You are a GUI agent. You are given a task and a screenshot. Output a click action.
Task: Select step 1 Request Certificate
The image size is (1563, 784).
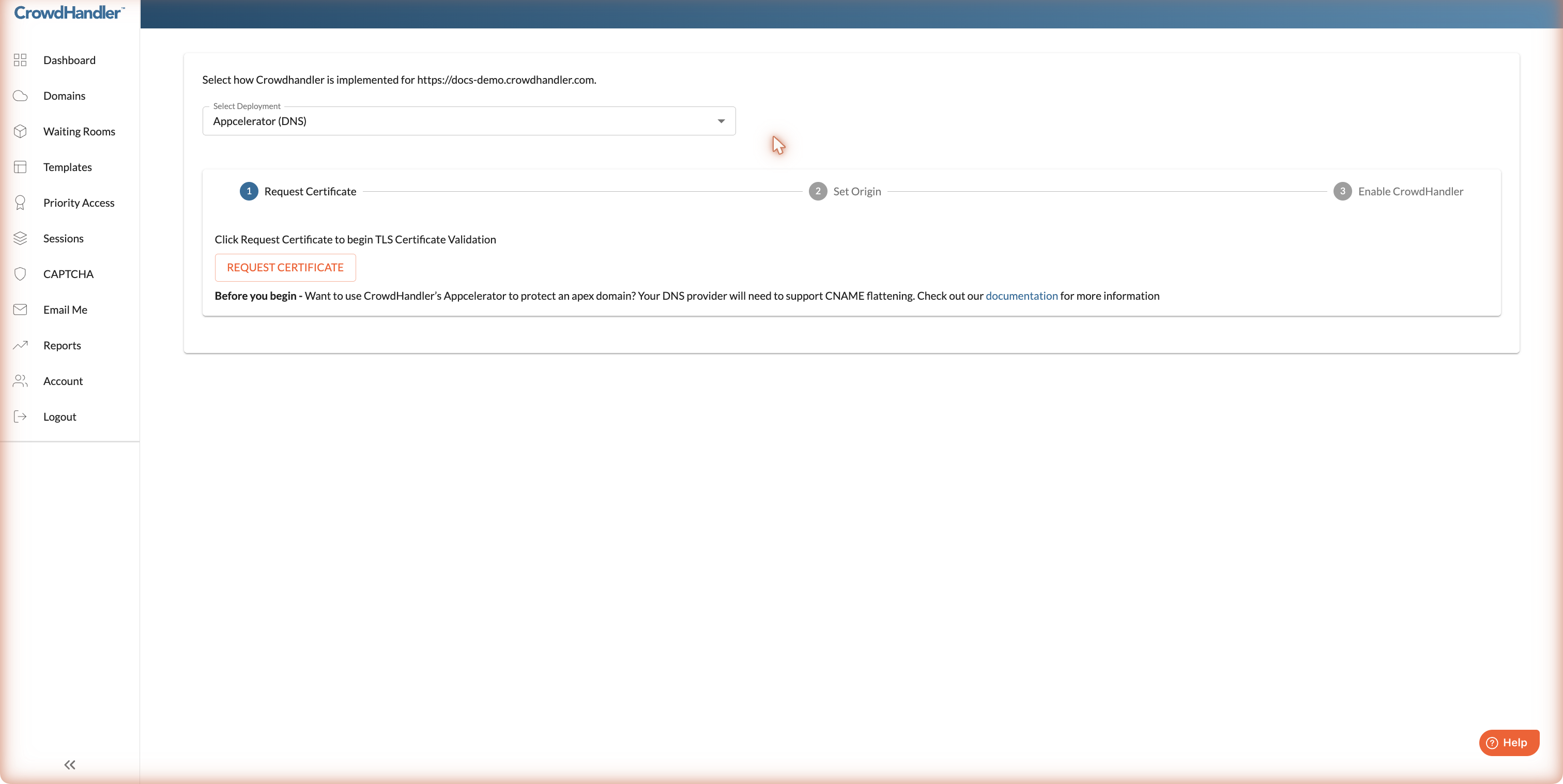tap(298, 191)
